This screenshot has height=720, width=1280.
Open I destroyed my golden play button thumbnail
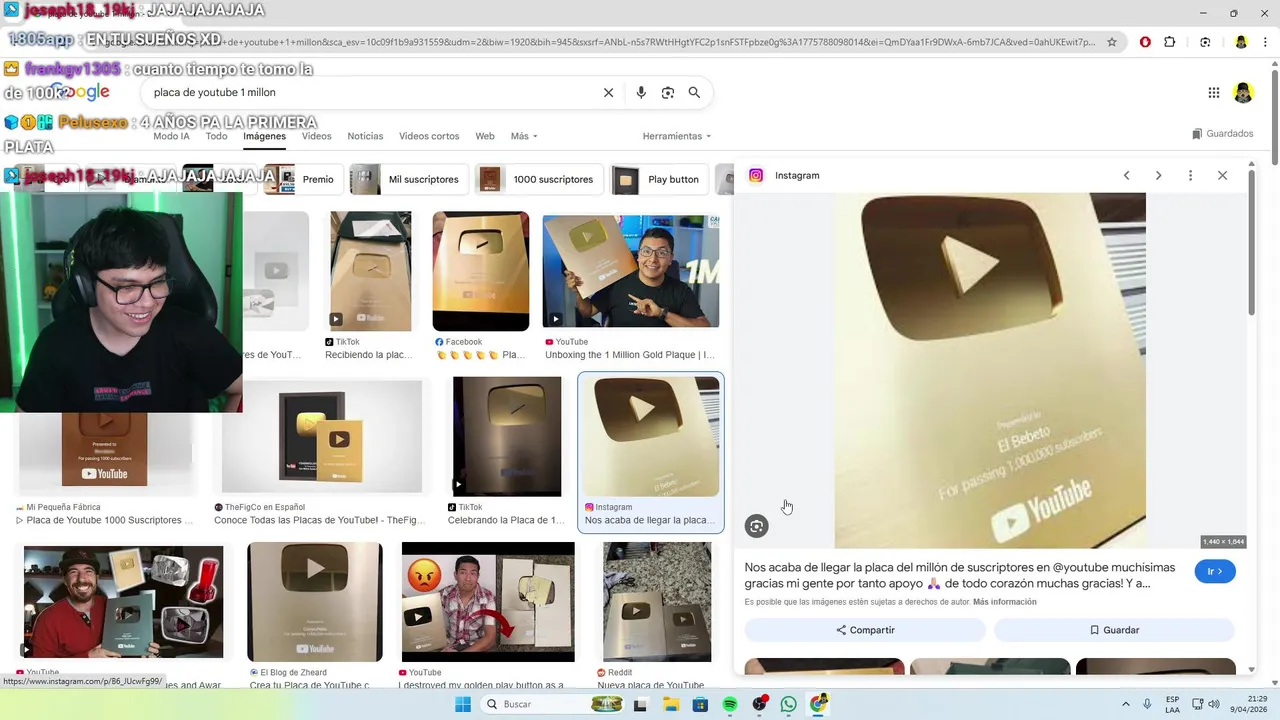coord(488,602)
